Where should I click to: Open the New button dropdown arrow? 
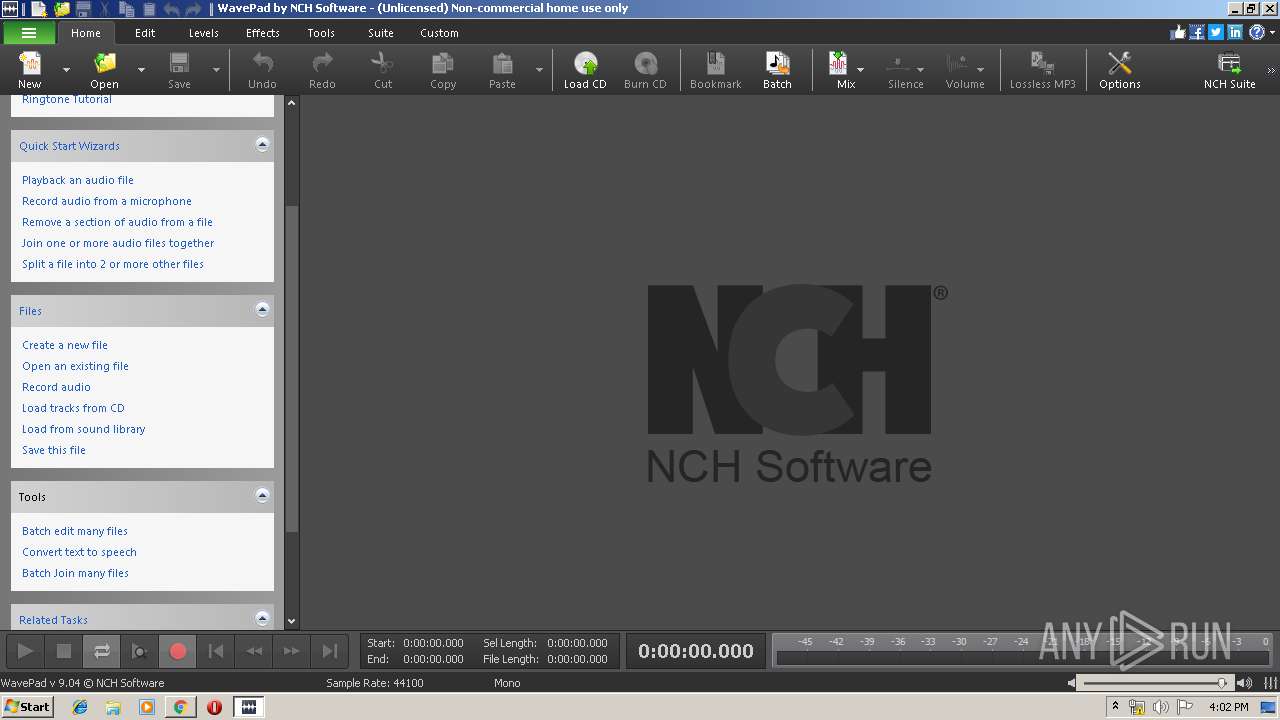tap(66, 70)
